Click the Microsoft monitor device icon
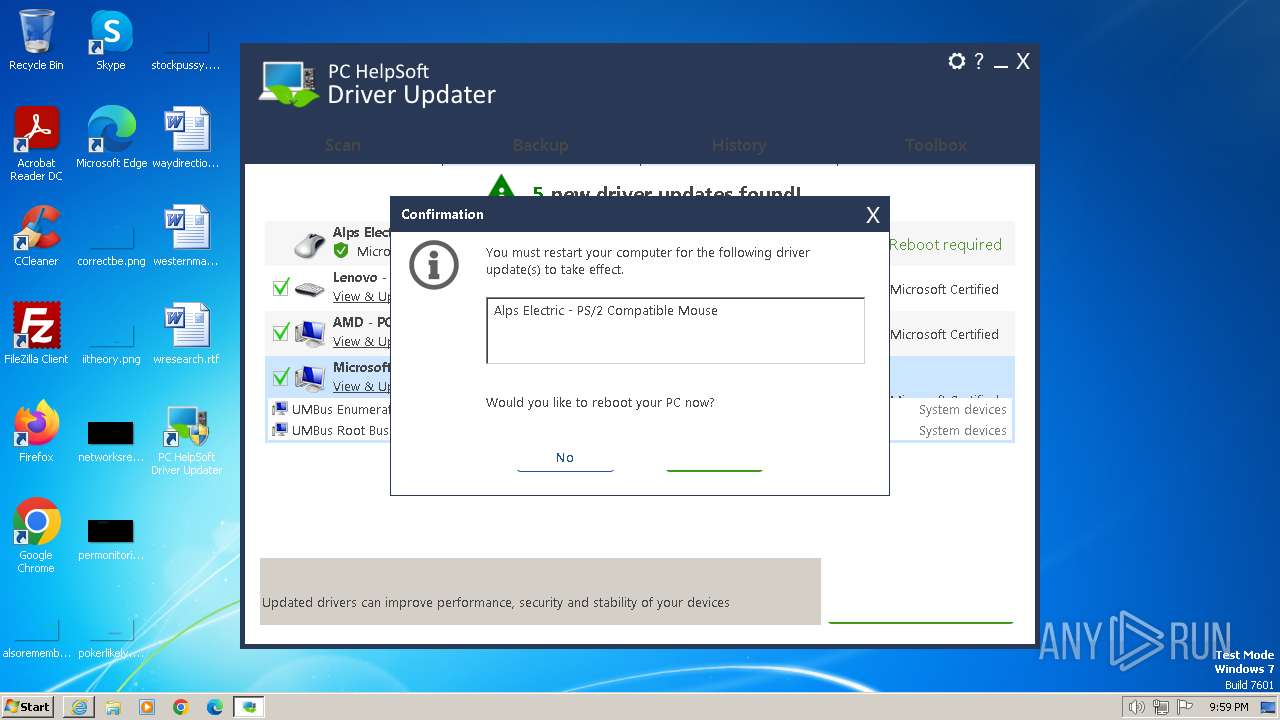Viewport: 1280px width, 720px height. pyautogui.click(x=310, y=377)
